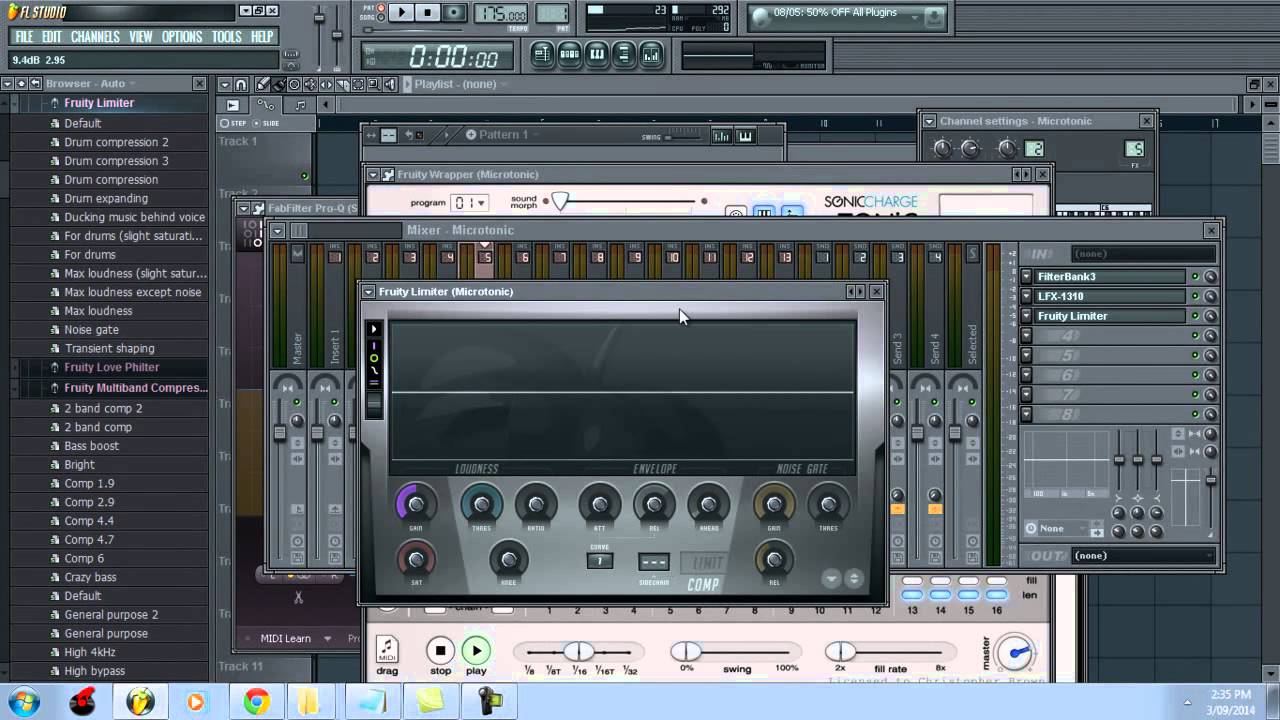Open Fruity Limiter slot dropdown arrow in mixer
This screenshot has height=720, width=1280.
click(x=1026, y=316)
